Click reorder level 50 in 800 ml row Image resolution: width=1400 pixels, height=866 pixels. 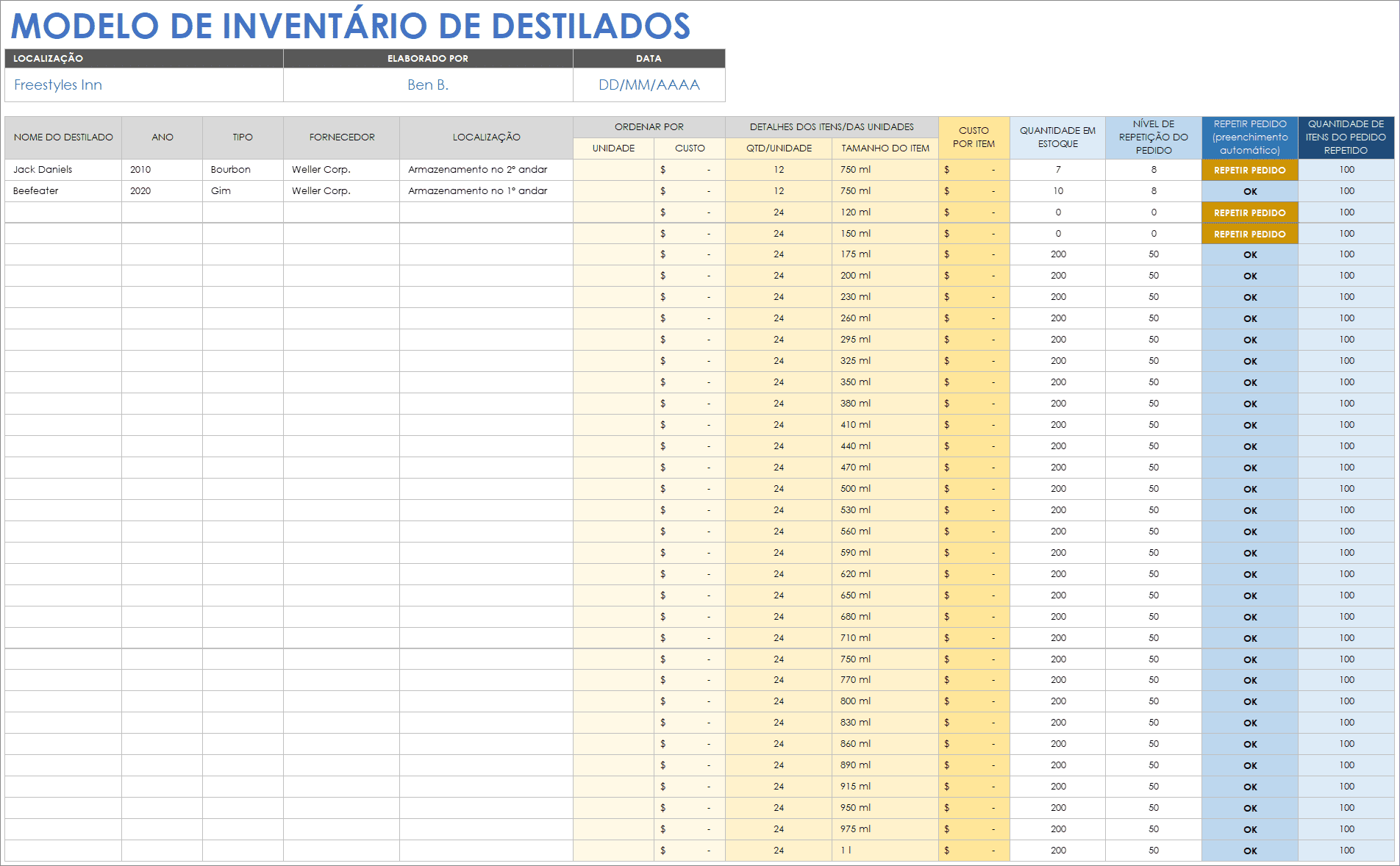(x=1154, y=701)
